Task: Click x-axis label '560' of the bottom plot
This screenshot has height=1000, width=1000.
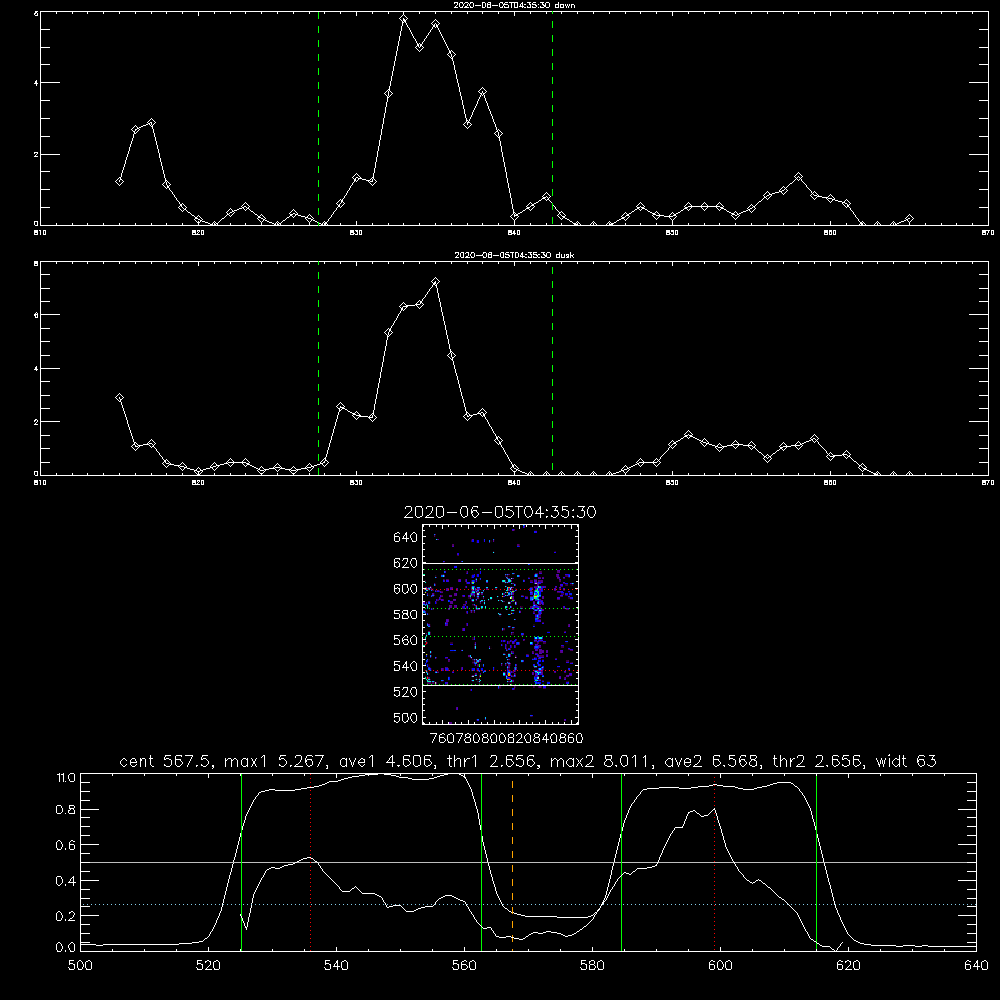Action: point(464,965)
